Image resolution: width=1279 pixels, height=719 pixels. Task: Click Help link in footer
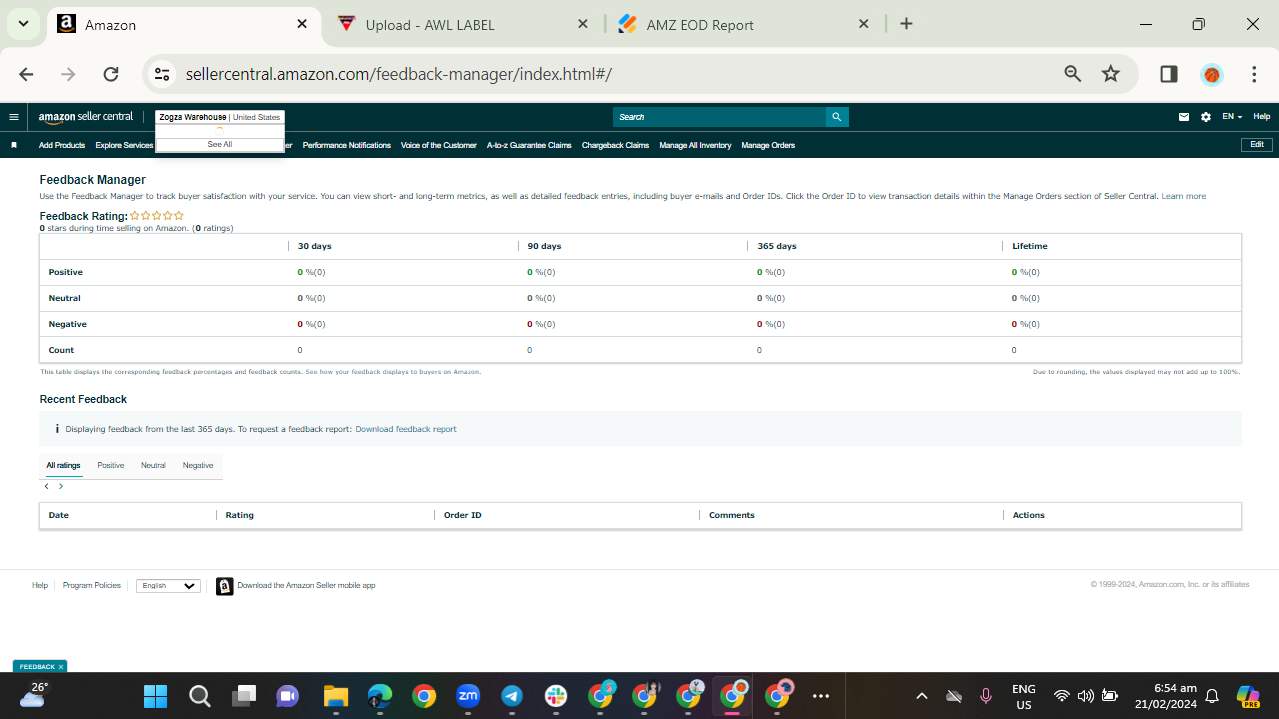[x=40, y=586]
